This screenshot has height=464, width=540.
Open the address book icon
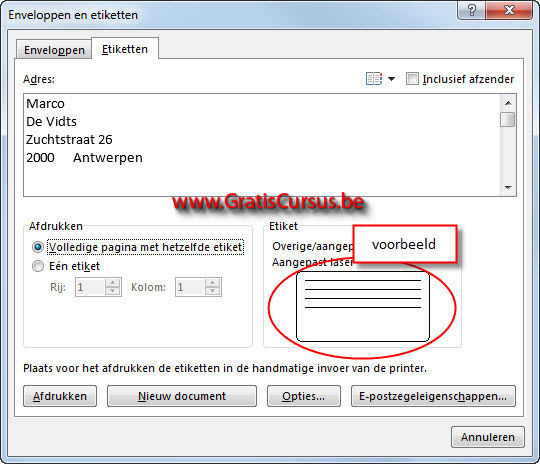(x=374, y=79)
